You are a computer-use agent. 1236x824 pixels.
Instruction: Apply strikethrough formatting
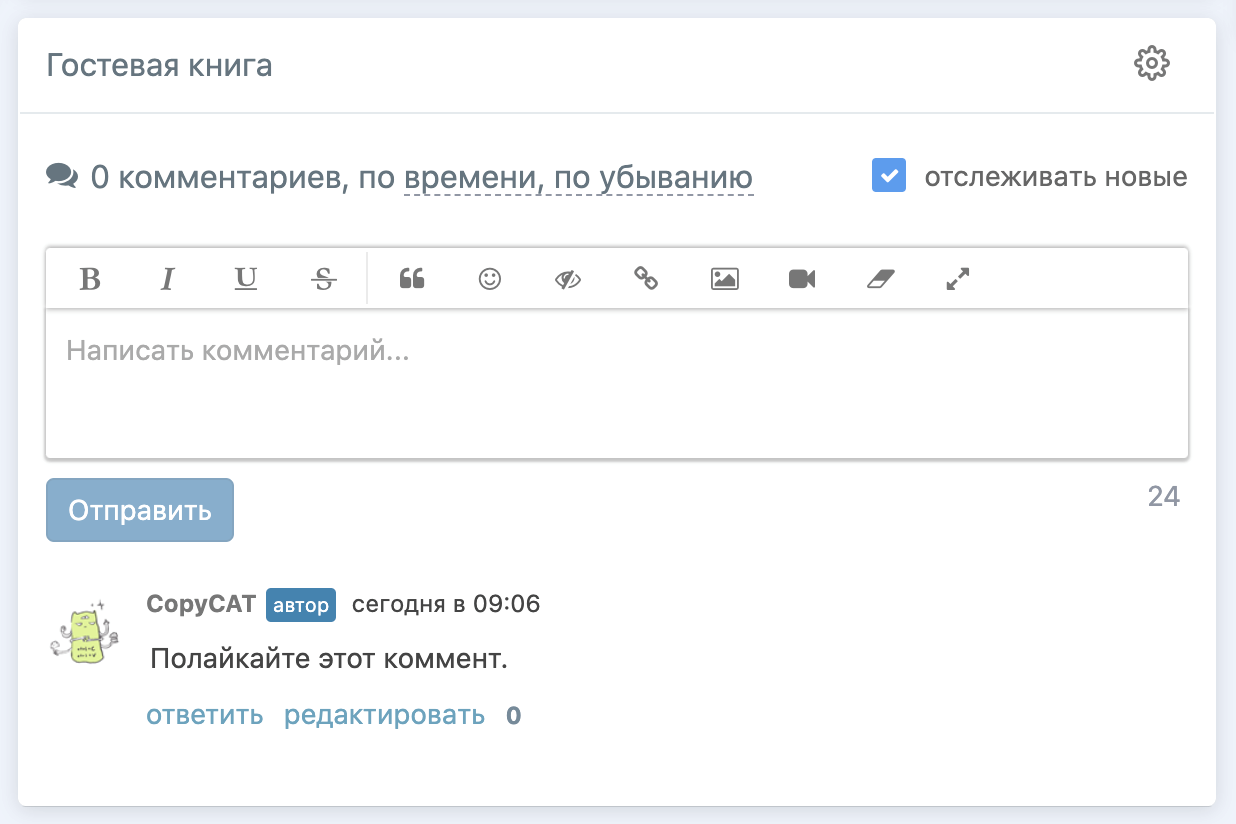click(x=324, y=279)
